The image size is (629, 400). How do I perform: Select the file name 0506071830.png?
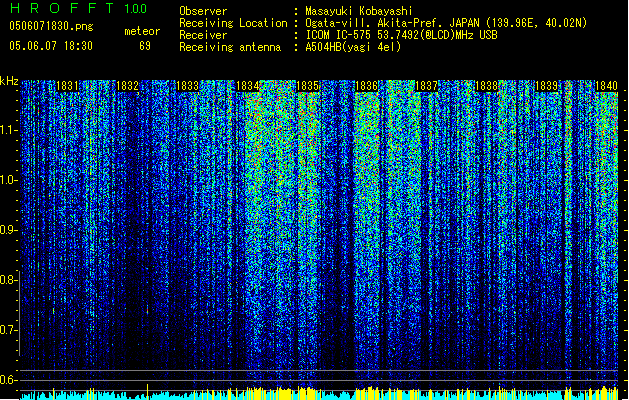pos(51,26)
